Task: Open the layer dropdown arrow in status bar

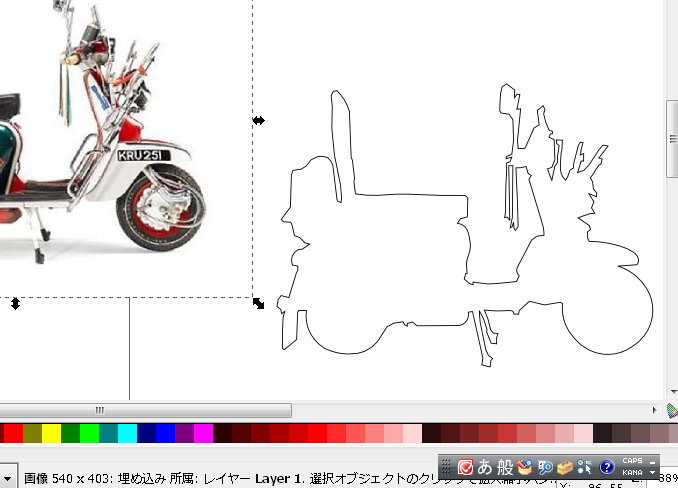Action: (8, 478)
